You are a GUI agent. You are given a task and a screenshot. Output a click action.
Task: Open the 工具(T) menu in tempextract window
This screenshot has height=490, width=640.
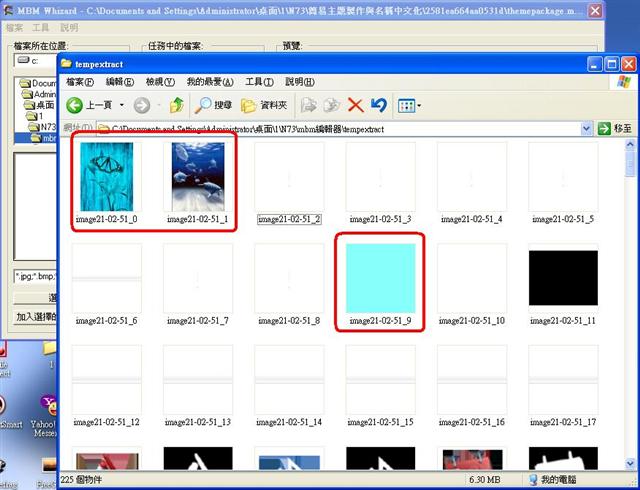[x=259, y=82]
